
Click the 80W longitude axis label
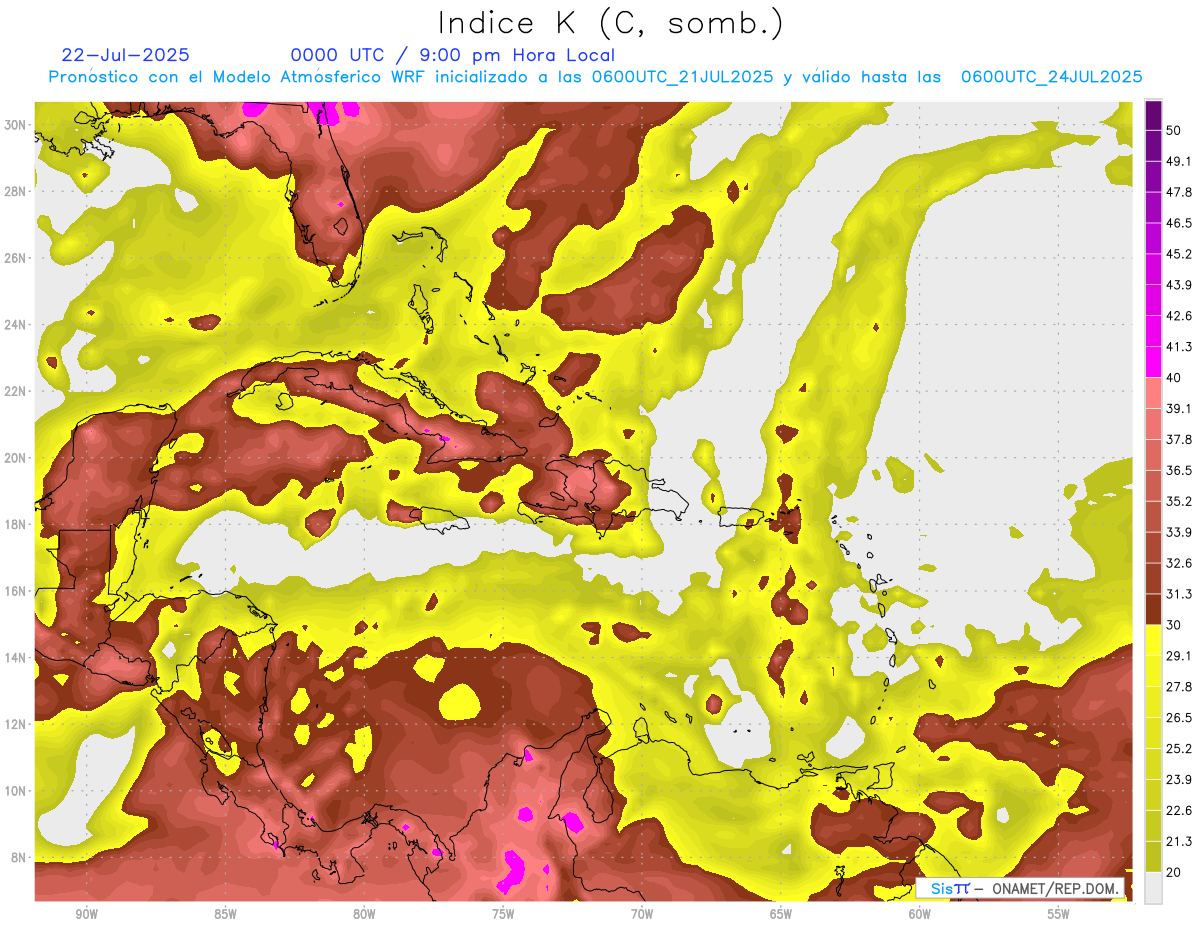coord(364,914)
